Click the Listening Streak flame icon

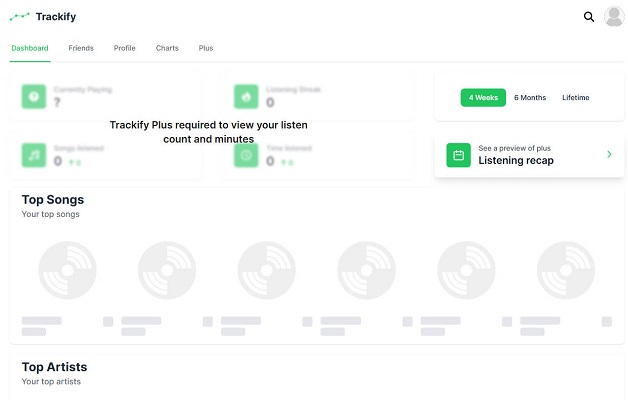(x=246, y=96)
